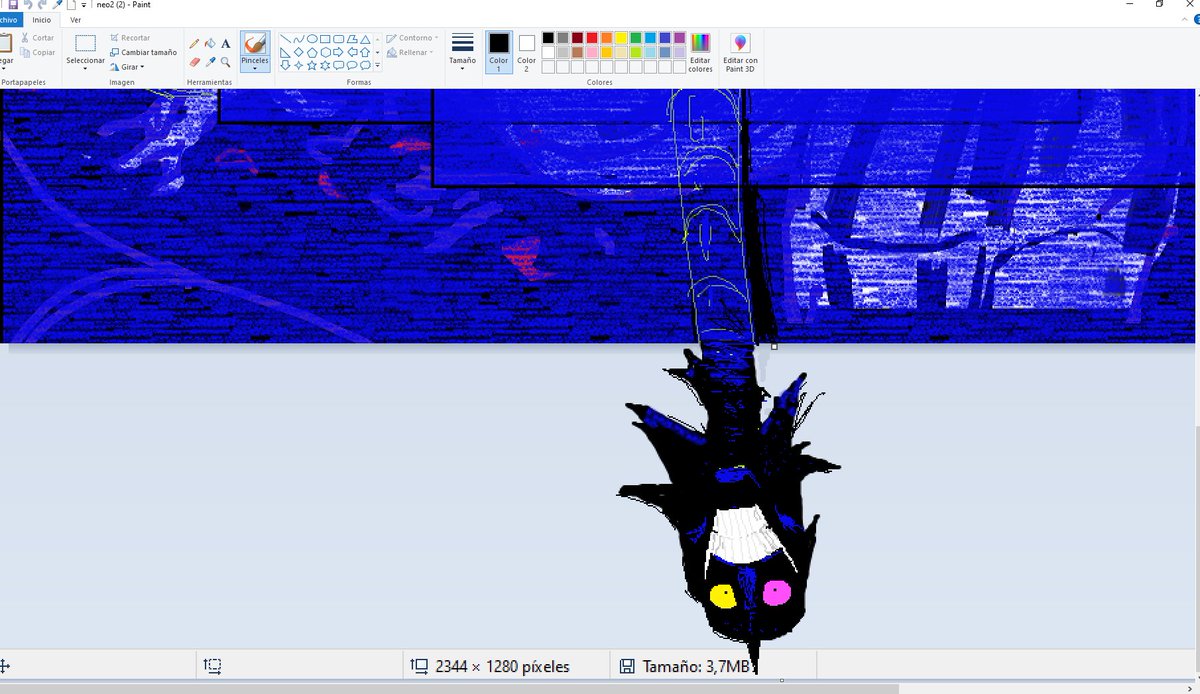Image resolution: width=1200 pixels, height=694 pixels.
Task: Open Editar colores dialog
Action: (x=700, y=52)
